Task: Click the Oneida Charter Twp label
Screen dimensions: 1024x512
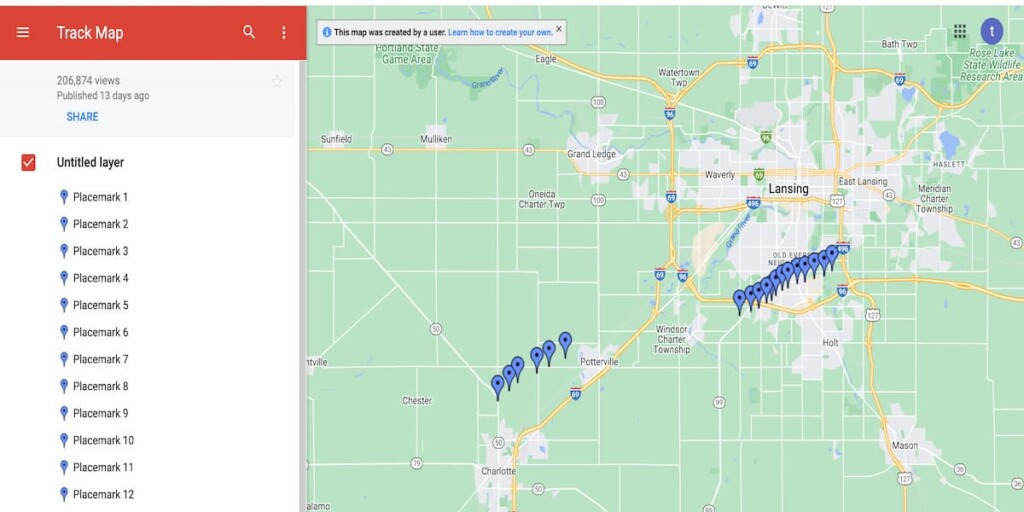Action: [541, 199]
